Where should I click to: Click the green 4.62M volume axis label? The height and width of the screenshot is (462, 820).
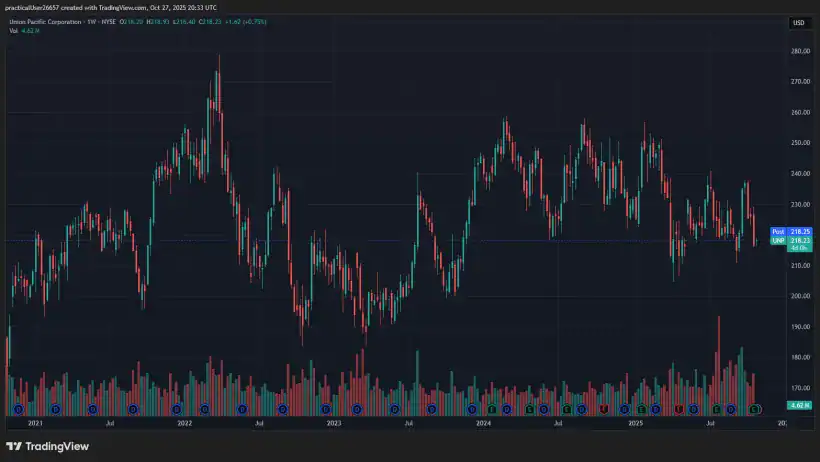(x=799, y=405)
